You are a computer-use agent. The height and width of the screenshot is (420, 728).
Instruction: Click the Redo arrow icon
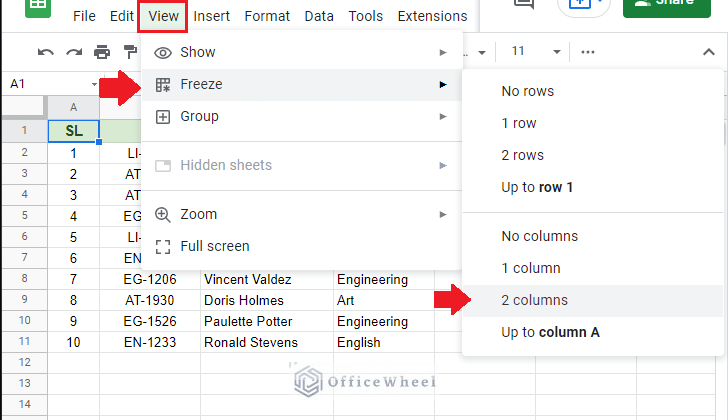point(74,52)
